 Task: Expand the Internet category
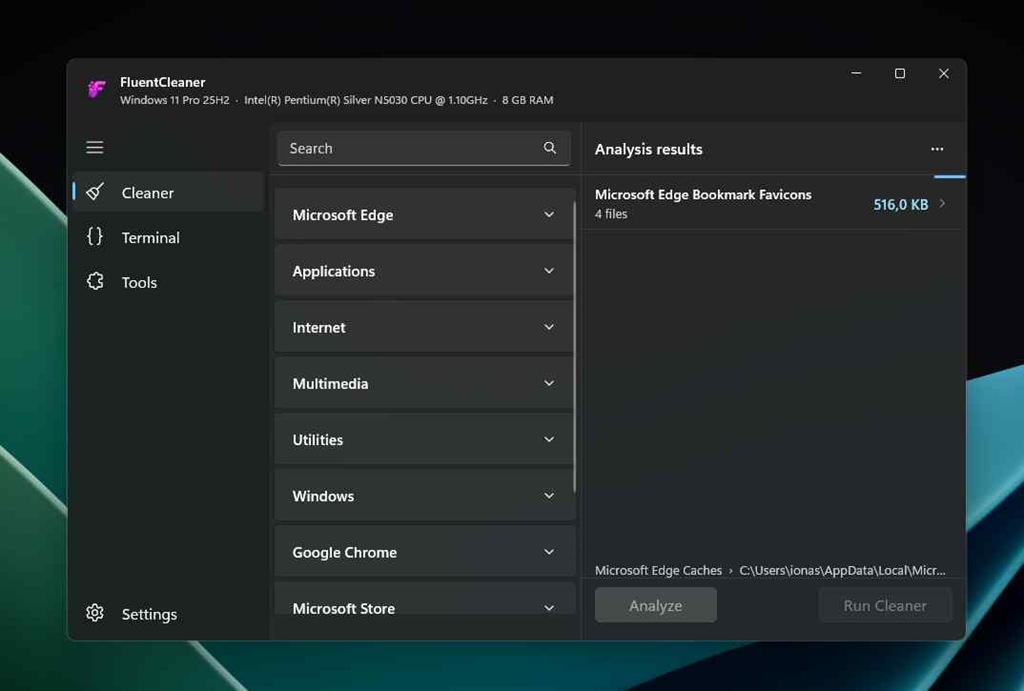(424, 327)
